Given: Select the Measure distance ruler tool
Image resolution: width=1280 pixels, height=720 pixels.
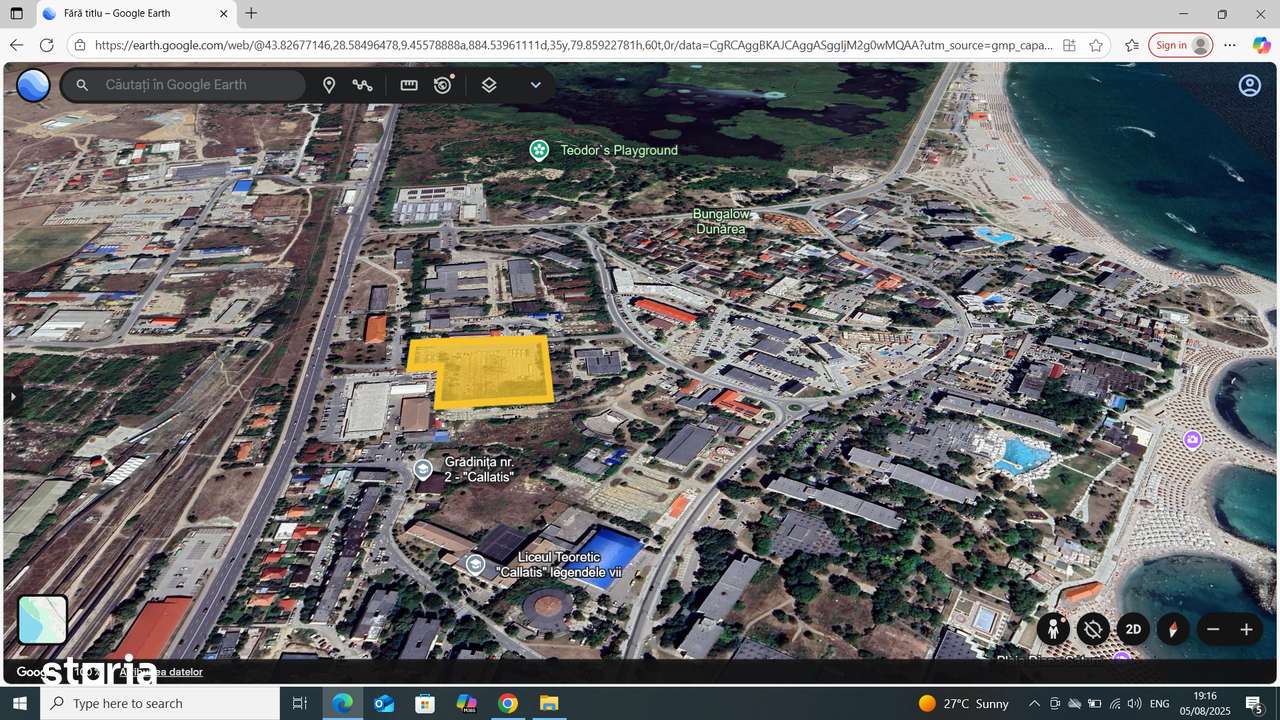Looking at the screenshot, I should (408, 84).
